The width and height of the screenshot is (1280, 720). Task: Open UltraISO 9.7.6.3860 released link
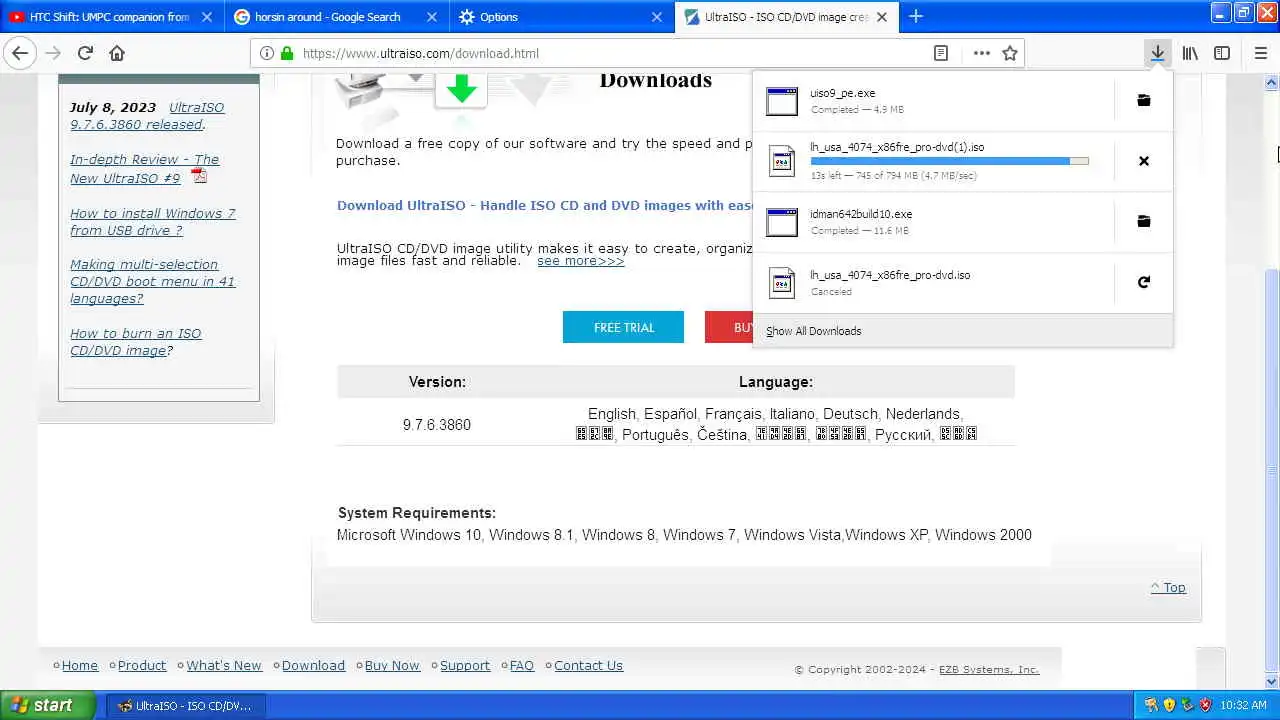(x=147, y=116)
